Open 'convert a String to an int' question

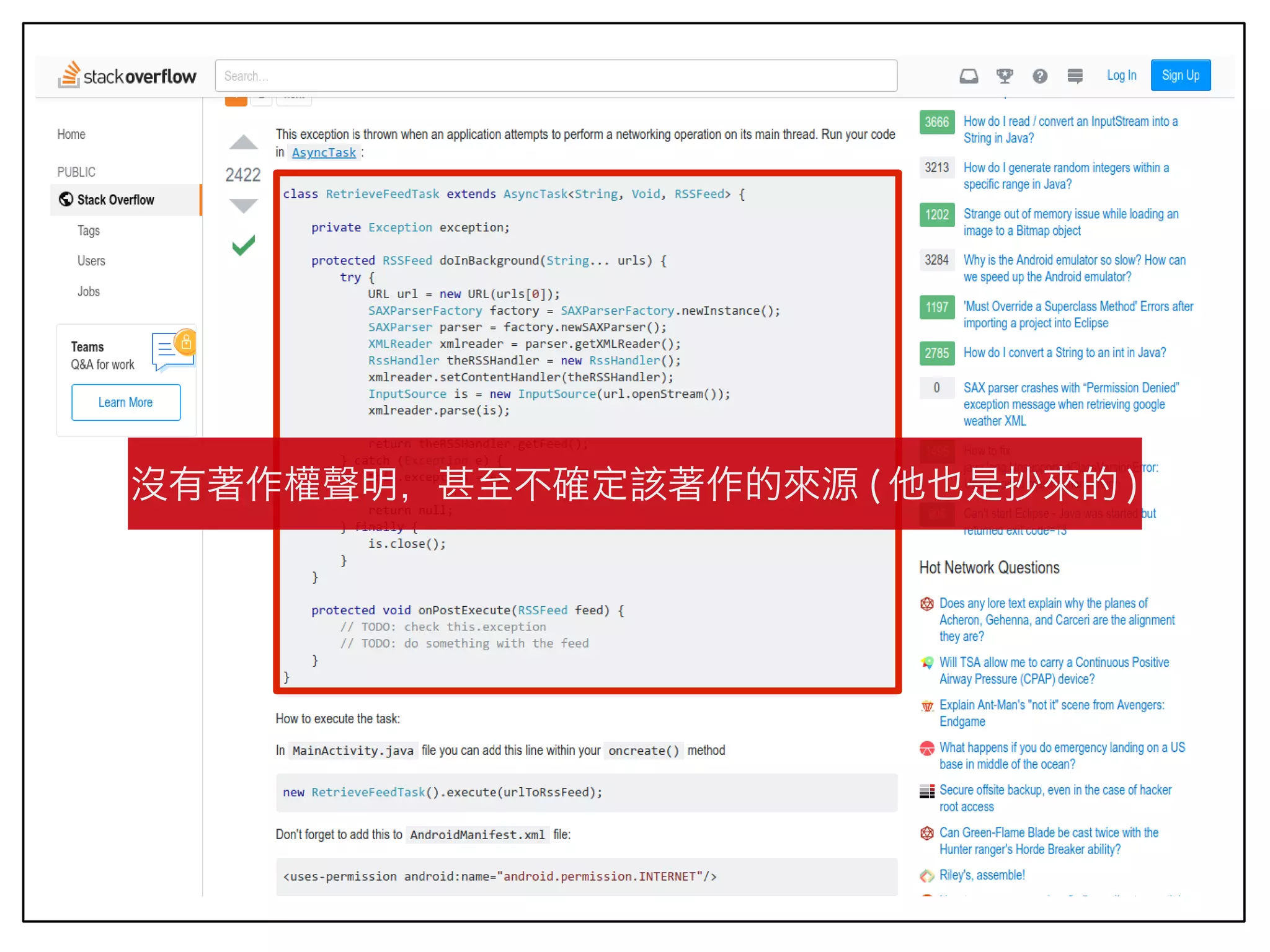click(x=1064, y=353)
